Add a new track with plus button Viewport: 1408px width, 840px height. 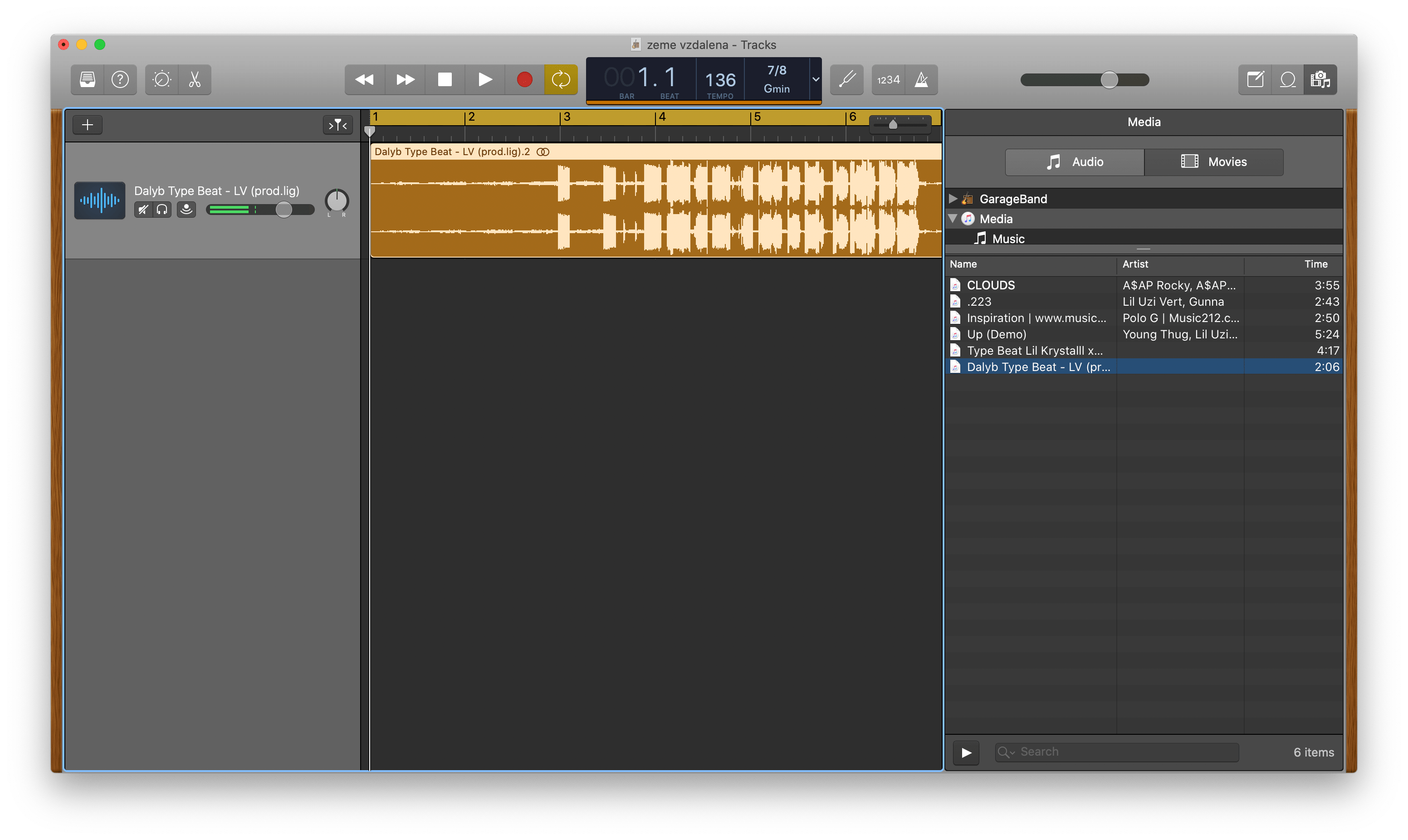point(87,125)
